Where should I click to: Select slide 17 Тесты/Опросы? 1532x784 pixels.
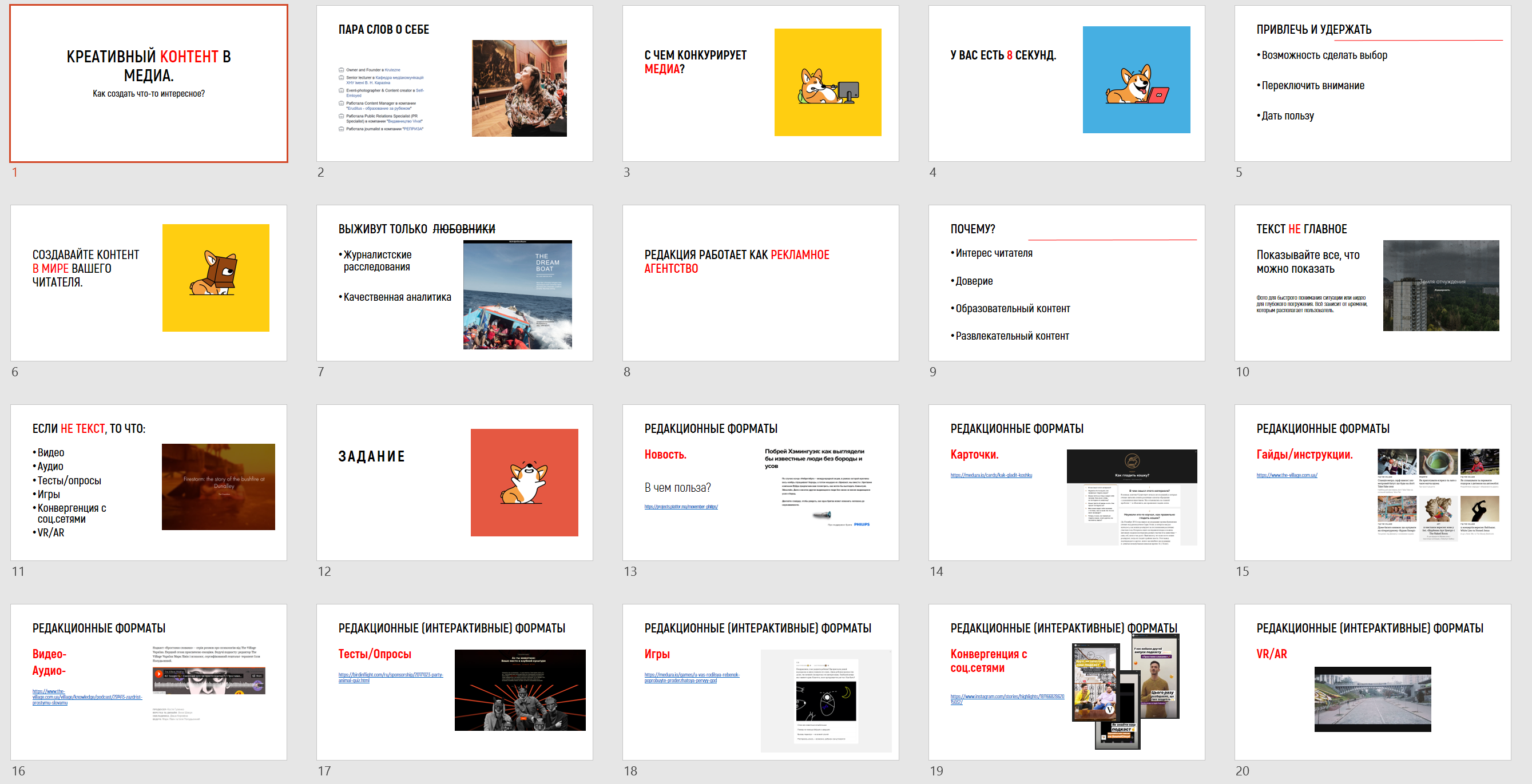point(454,682)
